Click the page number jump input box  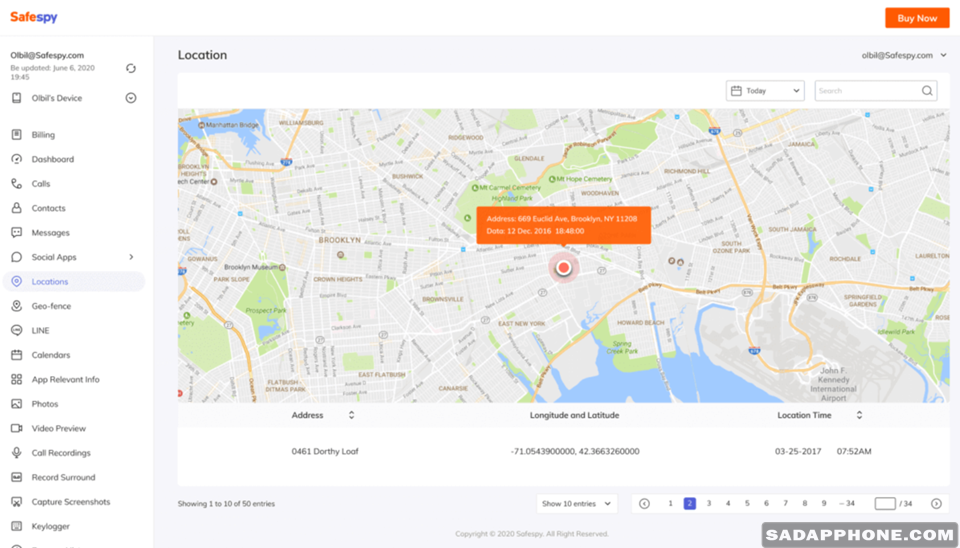[885, 503]
